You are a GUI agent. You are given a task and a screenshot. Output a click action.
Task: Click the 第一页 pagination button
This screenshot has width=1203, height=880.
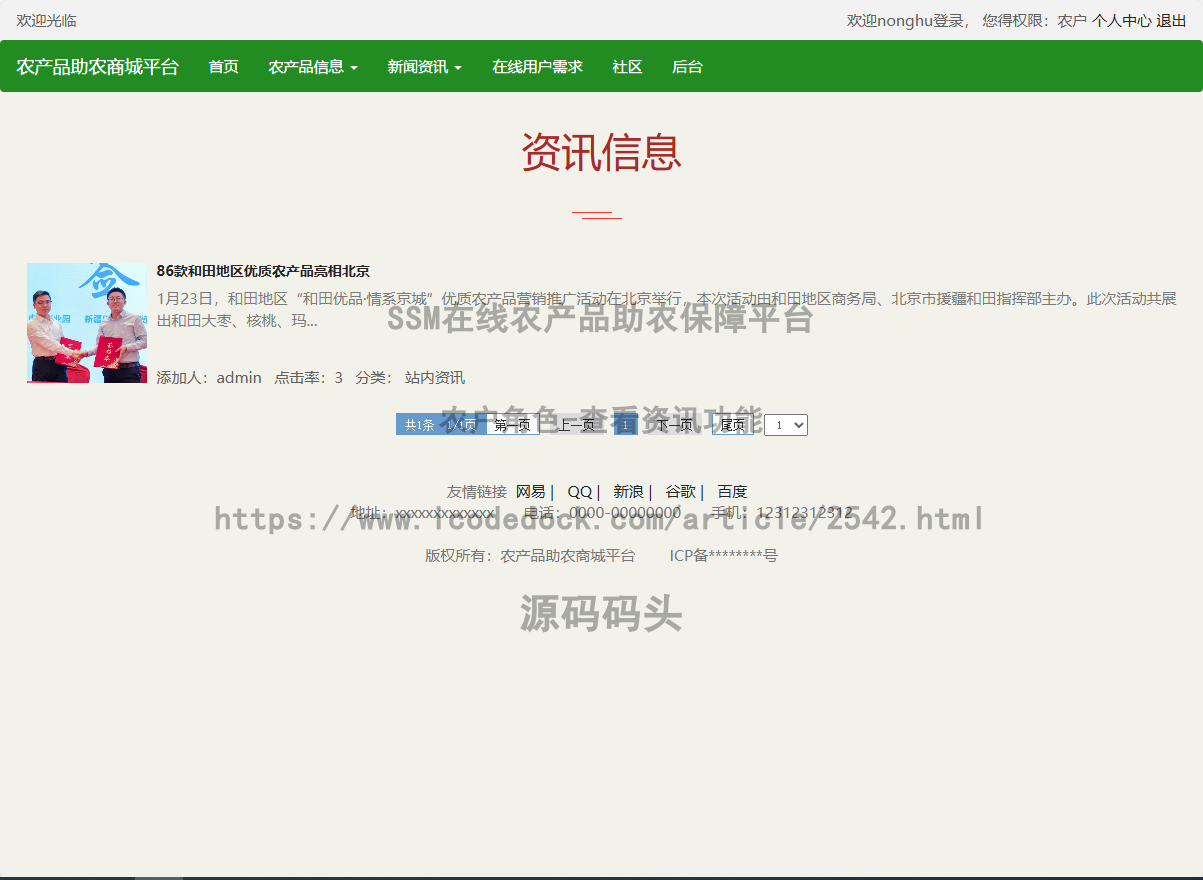click(512, 425)
